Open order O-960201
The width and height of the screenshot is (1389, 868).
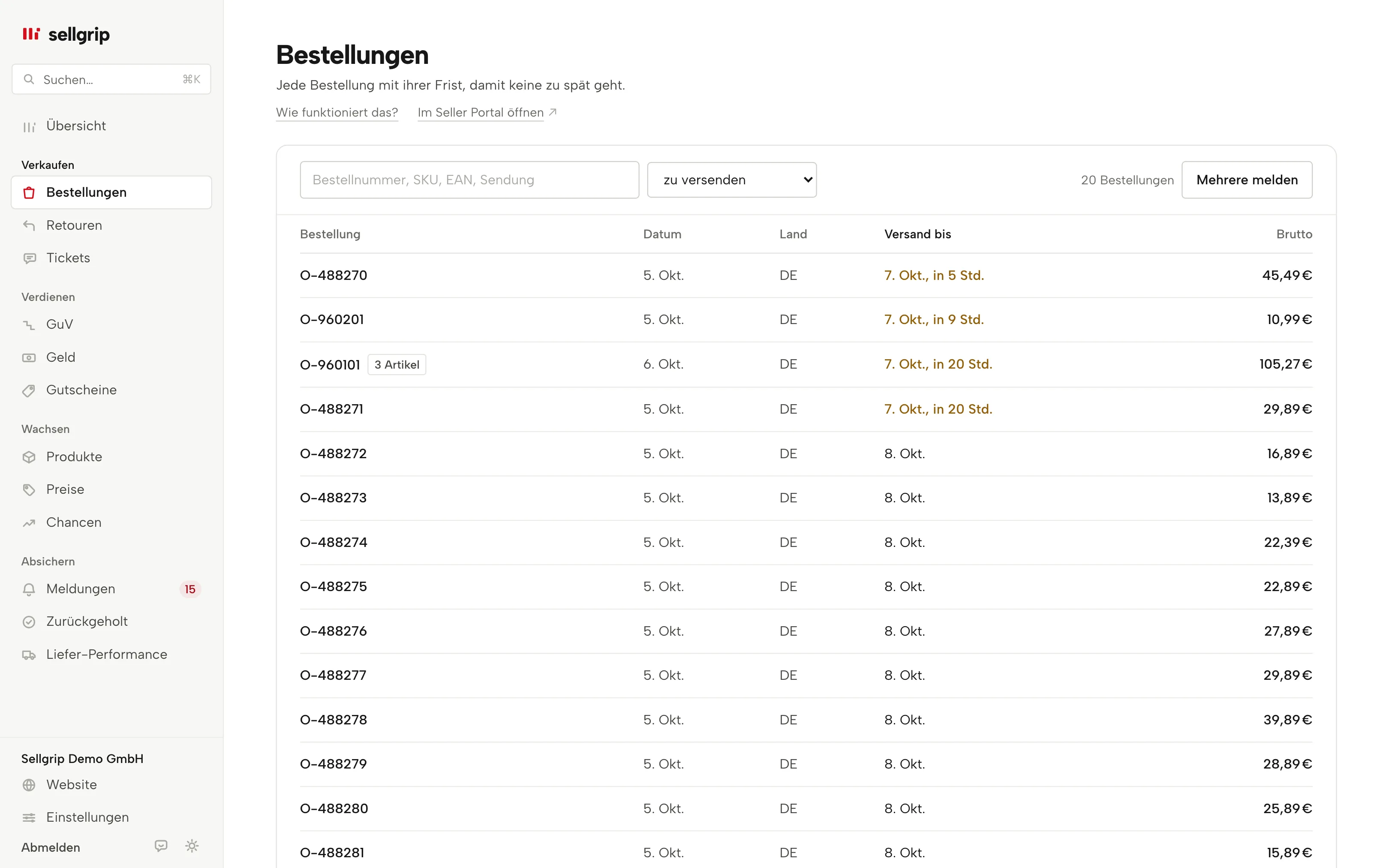[332, 320]
